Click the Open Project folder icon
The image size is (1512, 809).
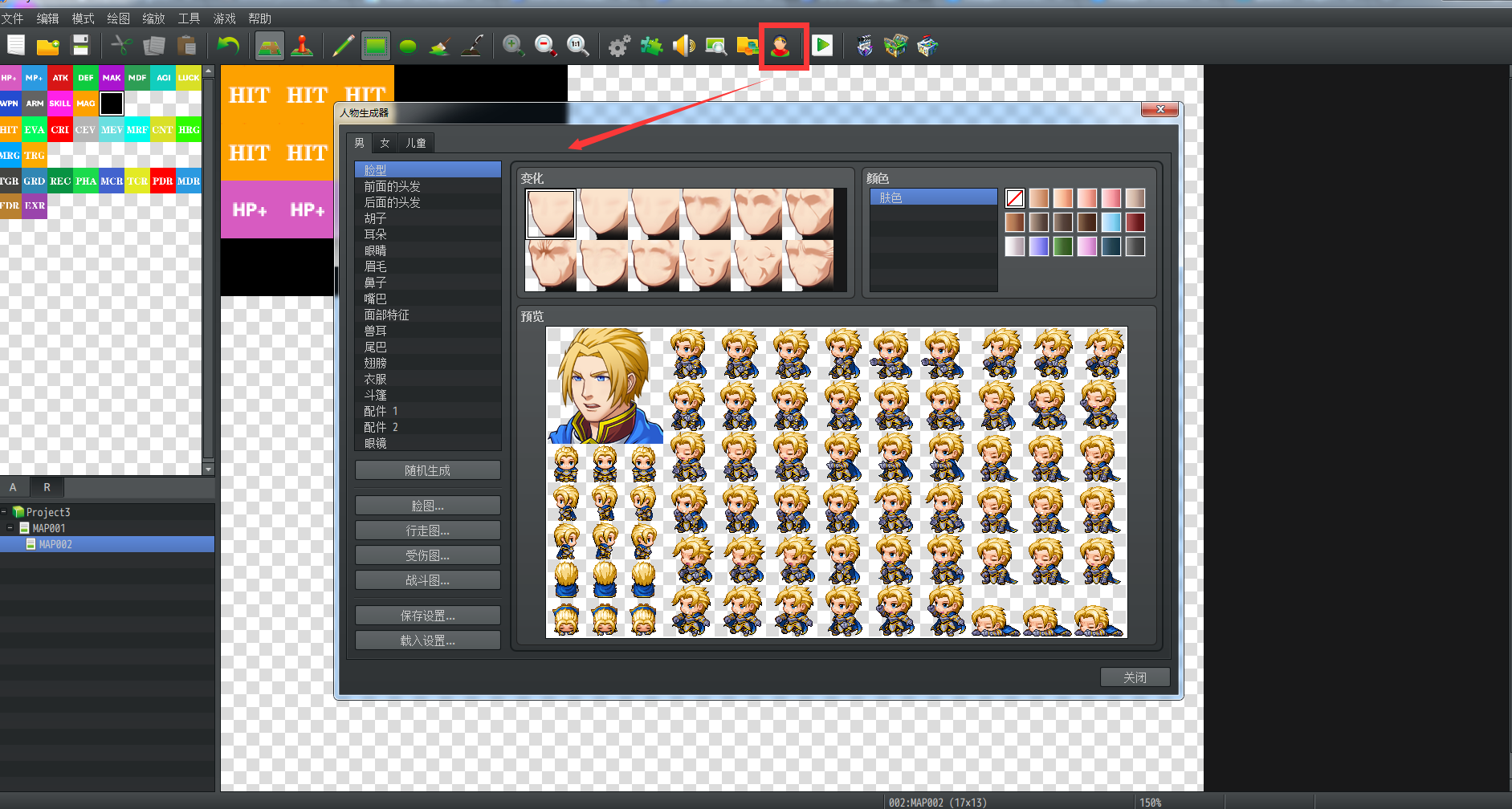48,46
